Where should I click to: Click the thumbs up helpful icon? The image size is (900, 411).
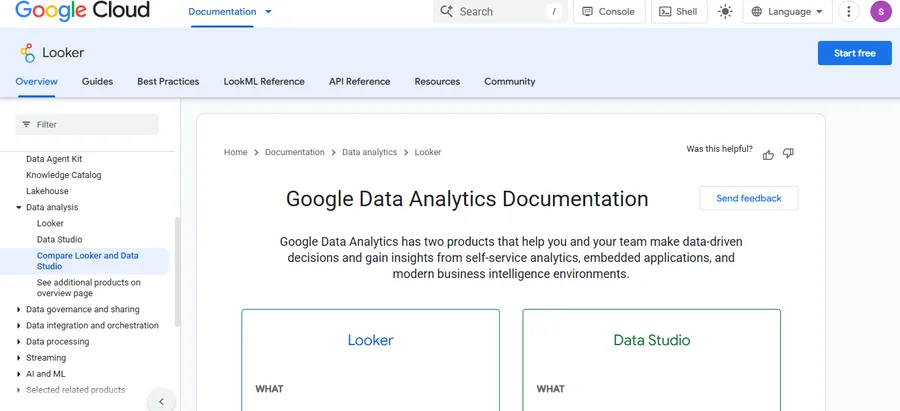point(768,154)
